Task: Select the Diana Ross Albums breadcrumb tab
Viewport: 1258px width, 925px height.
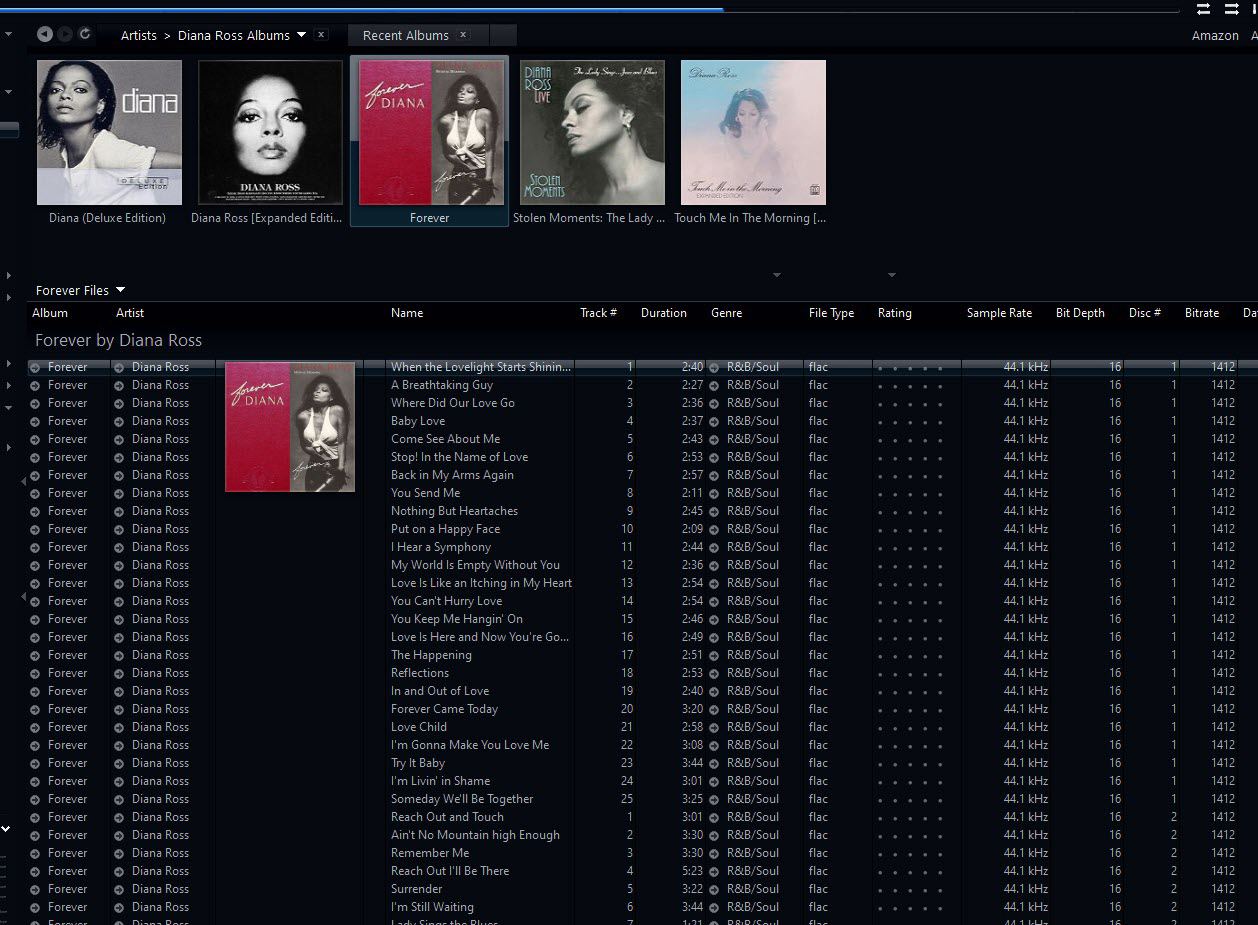Action: point(234,35)
